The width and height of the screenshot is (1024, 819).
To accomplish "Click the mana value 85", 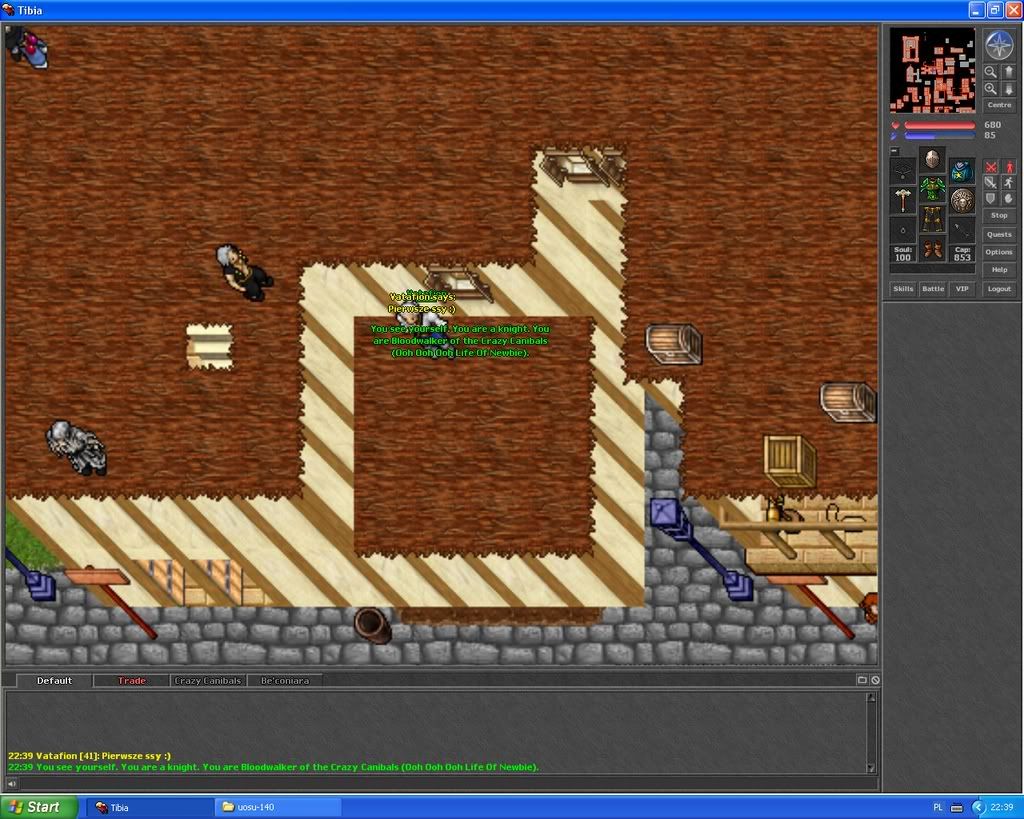I will click(990, 135).
